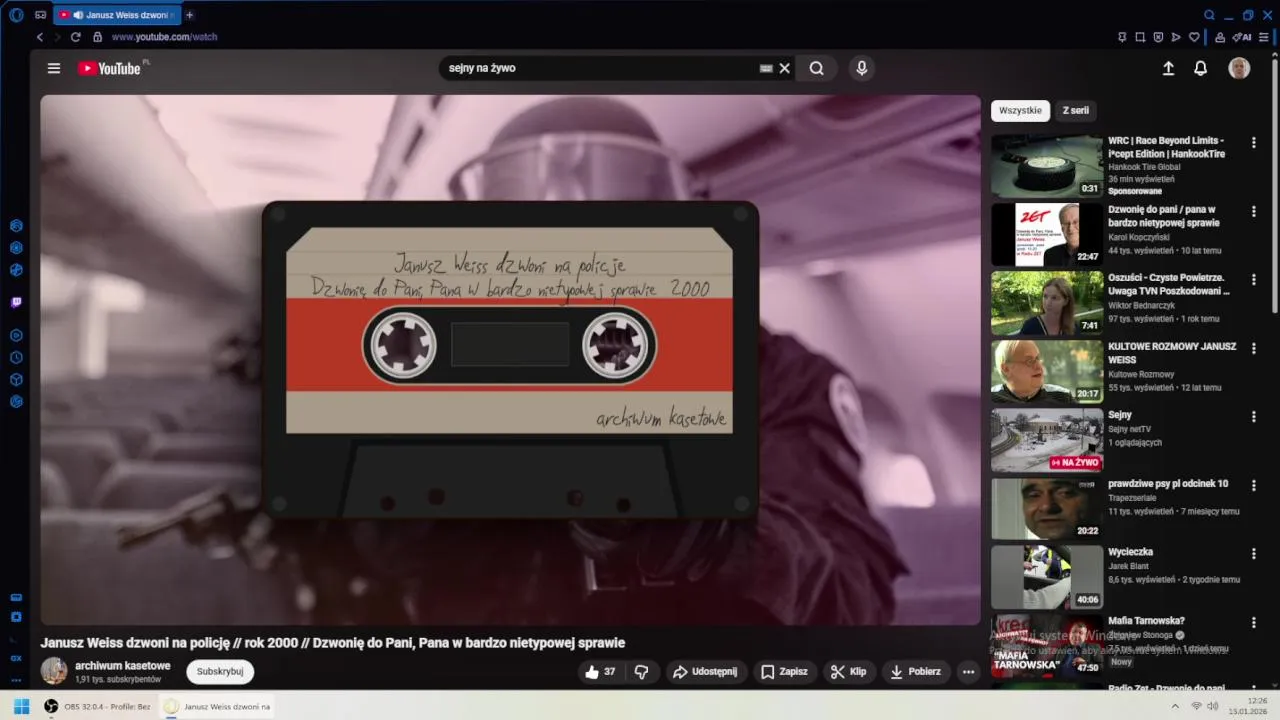Open options for prawdziwe psy pl video

pyautogui.click(x=1254, y=485)
